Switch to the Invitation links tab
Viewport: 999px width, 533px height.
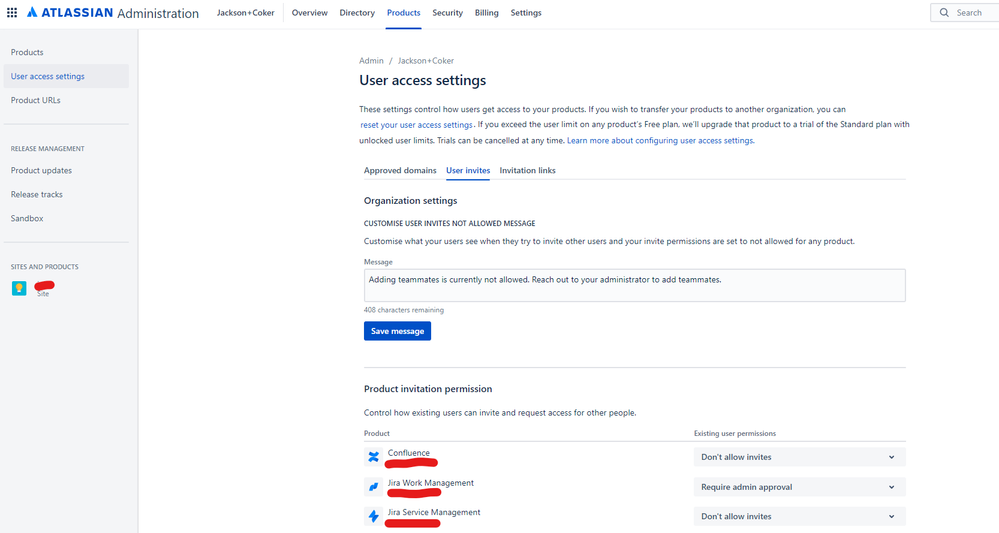click(528, 171)
